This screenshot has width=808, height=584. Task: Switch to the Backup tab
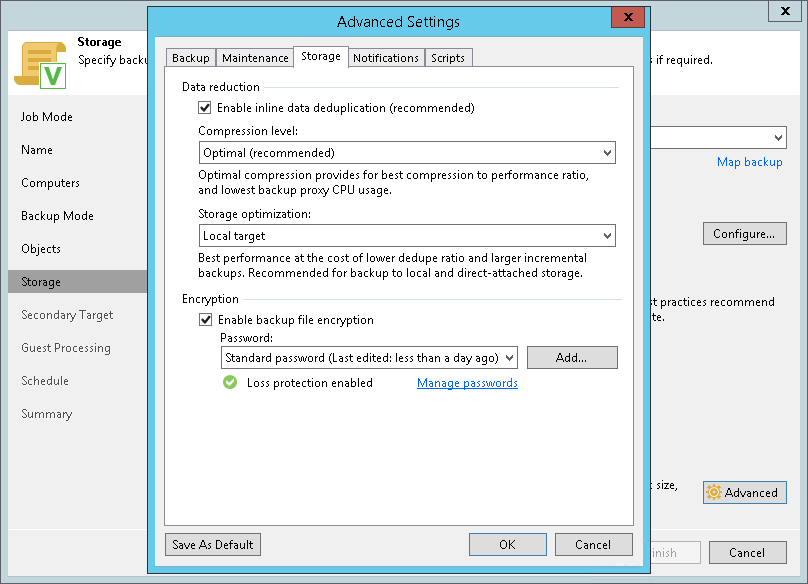191,58
